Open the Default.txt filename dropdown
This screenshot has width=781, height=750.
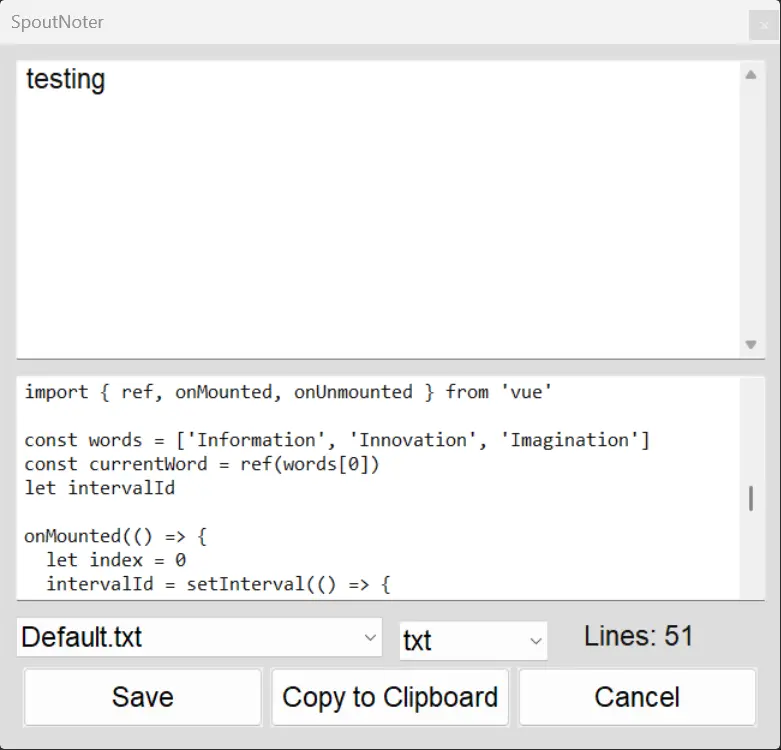pyautogui.click(x=199, y=637)
